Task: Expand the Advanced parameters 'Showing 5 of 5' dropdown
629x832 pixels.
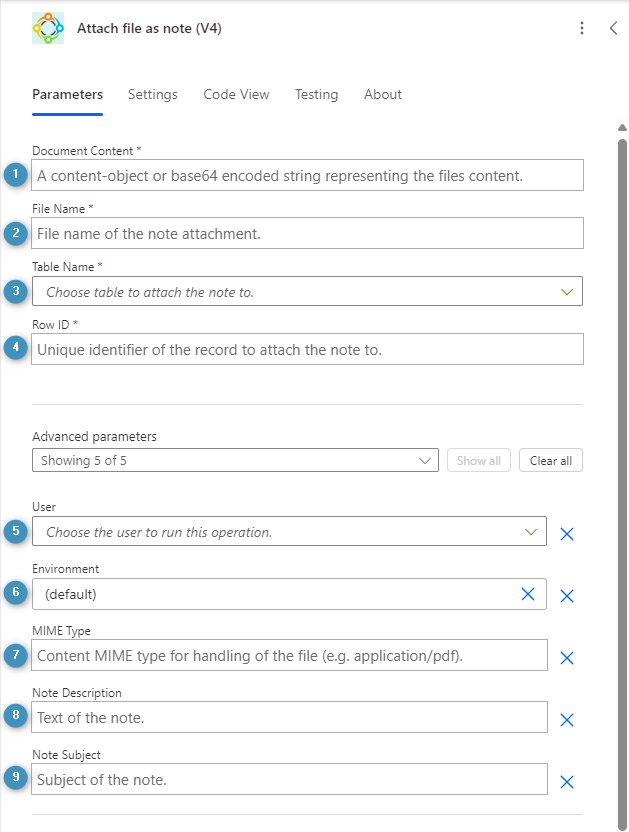Action: 426,461
